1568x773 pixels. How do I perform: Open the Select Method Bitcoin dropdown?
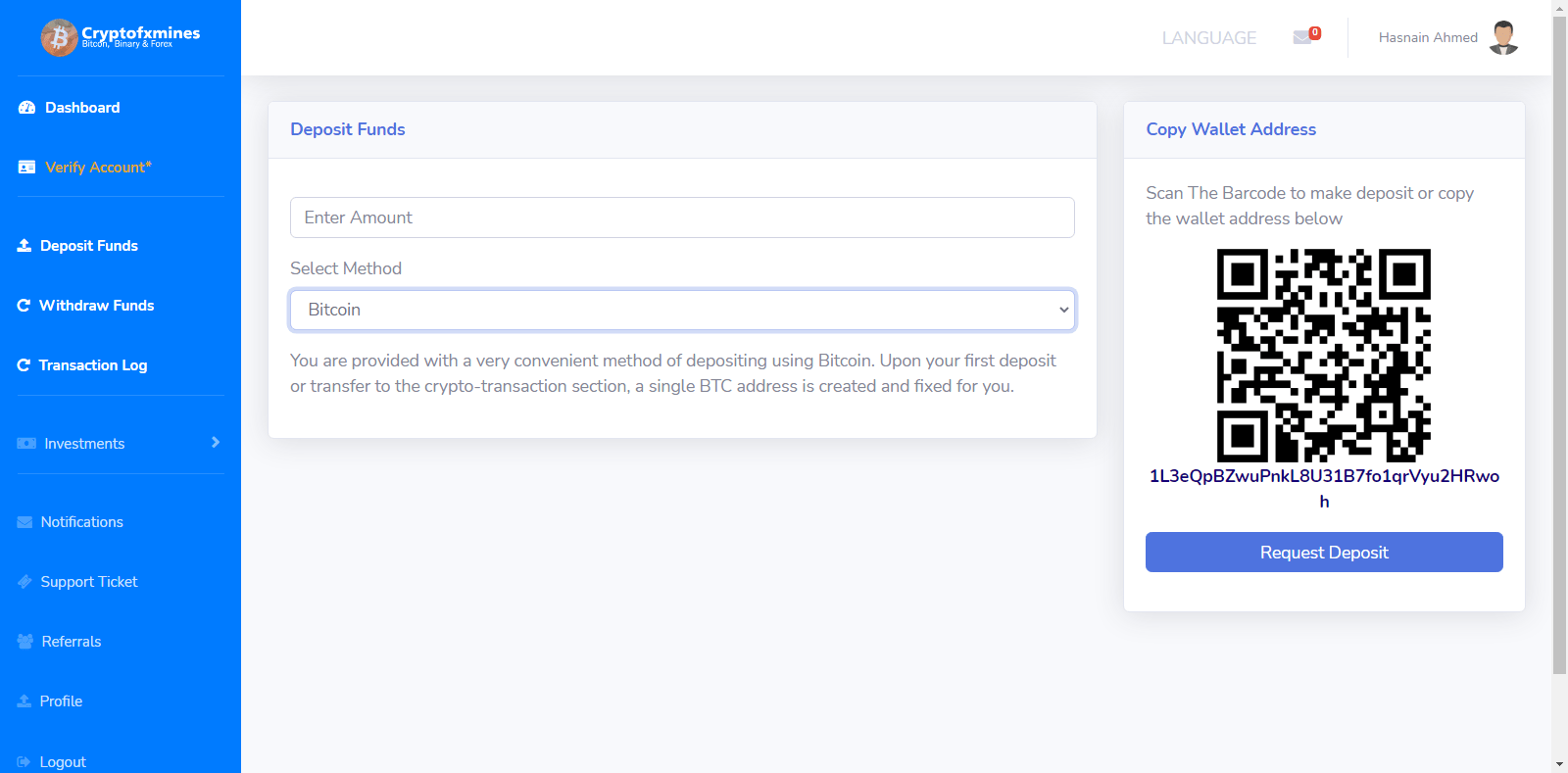[682, 310]
